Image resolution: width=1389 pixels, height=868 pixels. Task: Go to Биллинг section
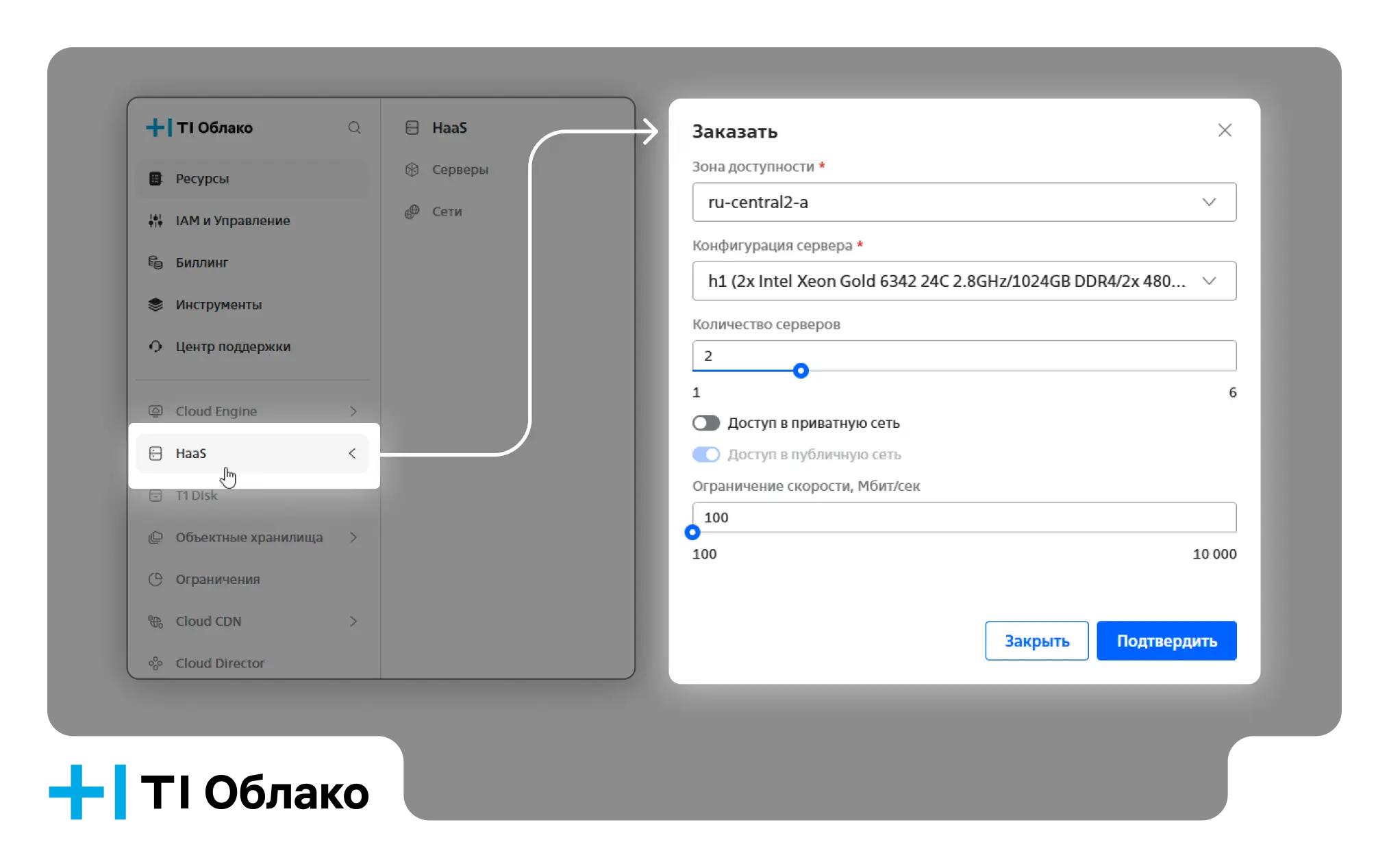click(x=253, y=262)
